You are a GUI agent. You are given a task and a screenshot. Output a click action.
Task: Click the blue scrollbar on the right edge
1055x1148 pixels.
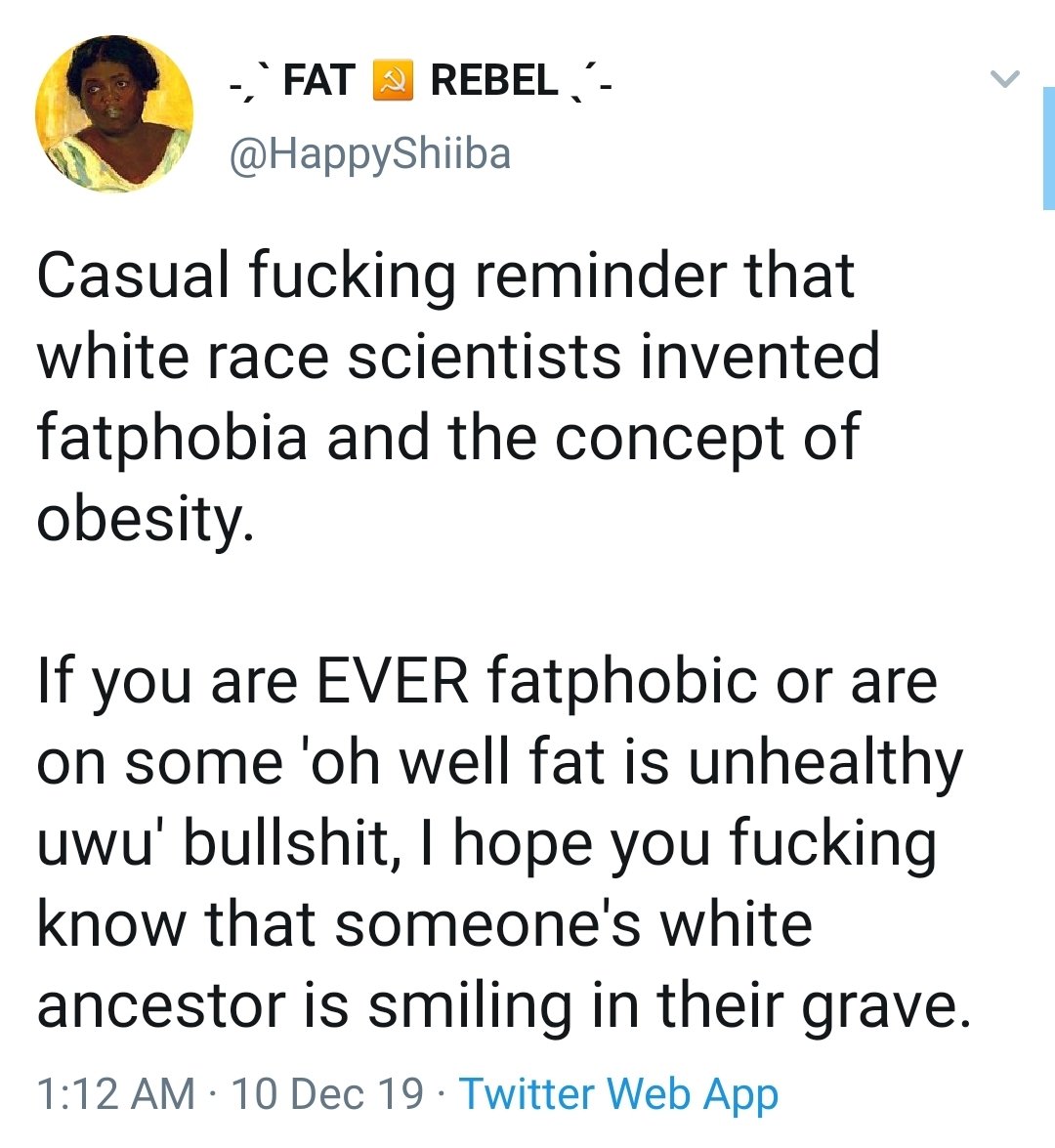1049,148
